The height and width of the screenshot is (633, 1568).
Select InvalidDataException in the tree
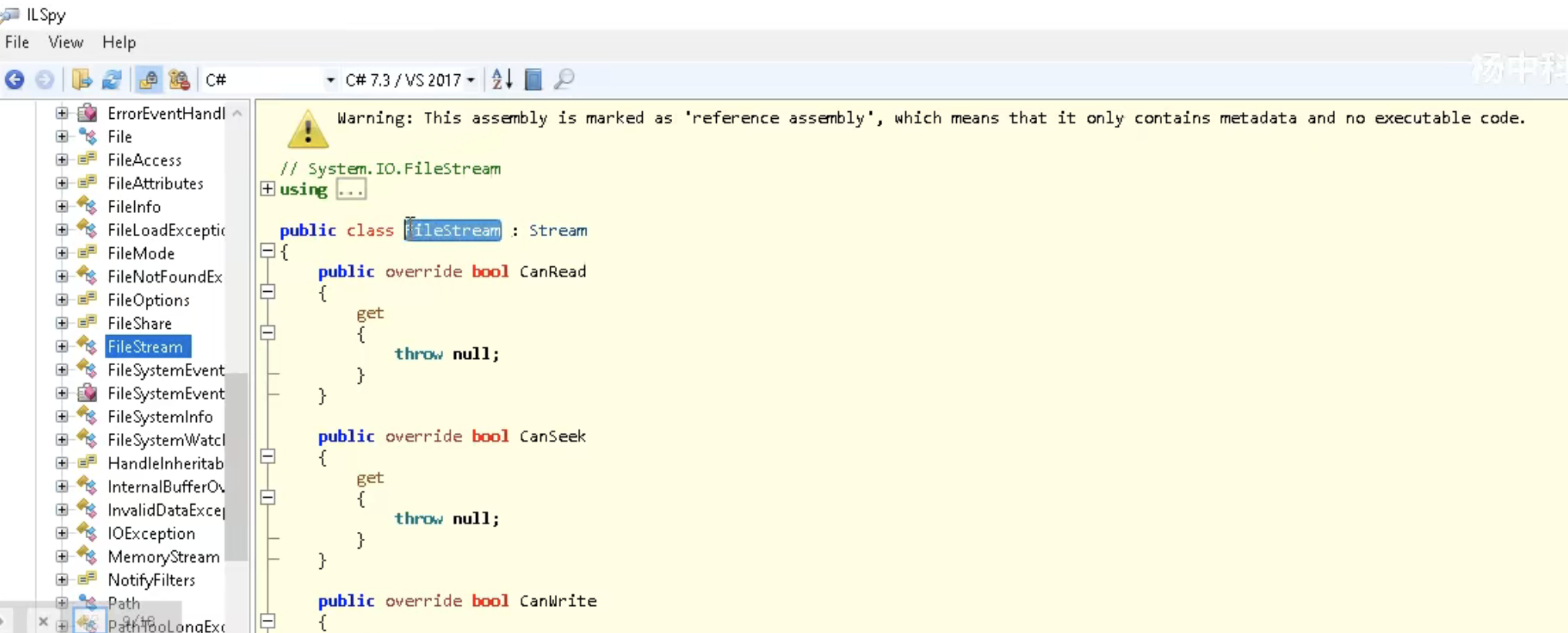[x=166, y=510]
